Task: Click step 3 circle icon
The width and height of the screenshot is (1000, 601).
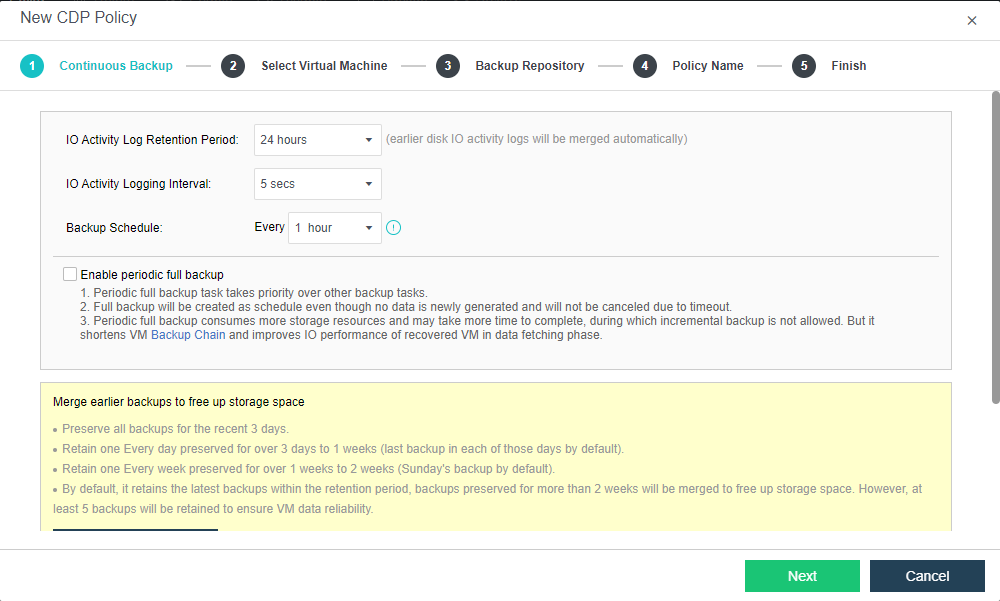Action: tap(447, 66)
